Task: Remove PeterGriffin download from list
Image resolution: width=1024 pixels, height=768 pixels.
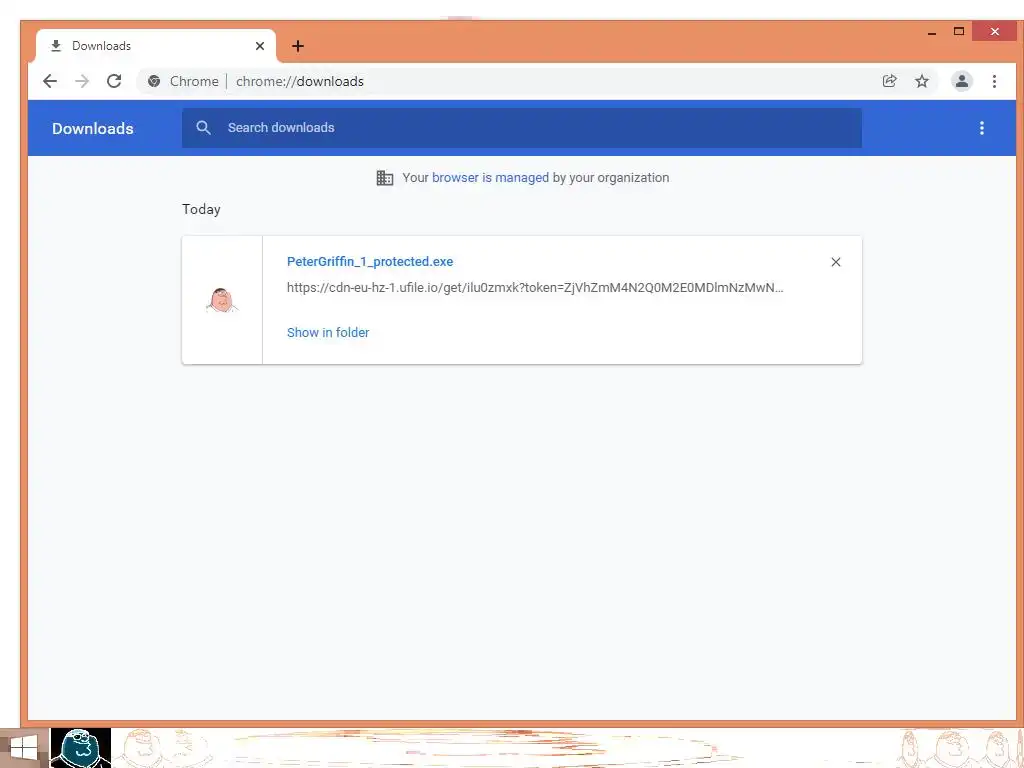Action: click(835, 262)
